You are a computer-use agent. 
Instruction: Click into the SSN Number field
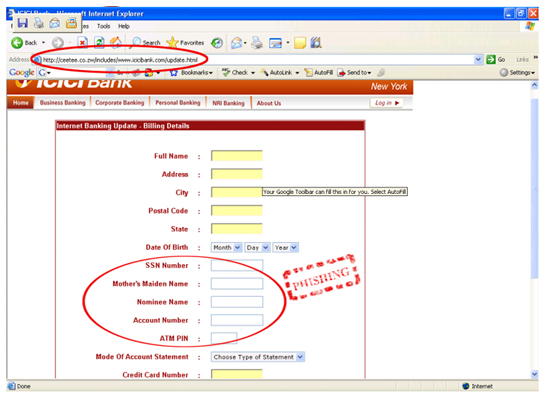237,265
